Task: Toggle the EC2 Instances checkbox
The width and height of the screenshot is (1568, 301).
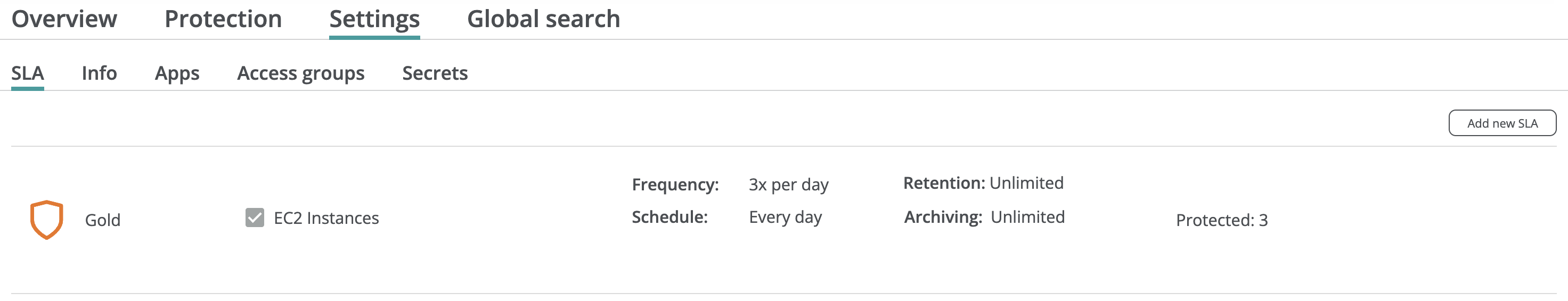Action: click(x=255, y=218)
